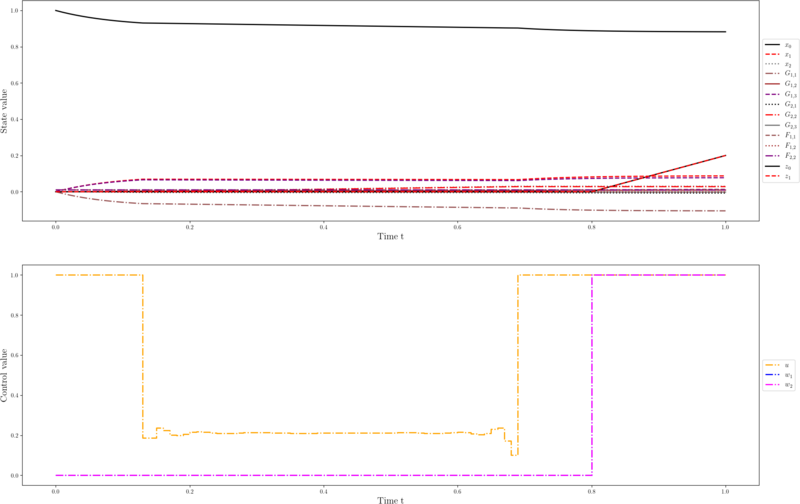Click the 0.4 tick on State value axis
Image resolution: width=800 pixels, height=504 pixels.
[15, 119]
